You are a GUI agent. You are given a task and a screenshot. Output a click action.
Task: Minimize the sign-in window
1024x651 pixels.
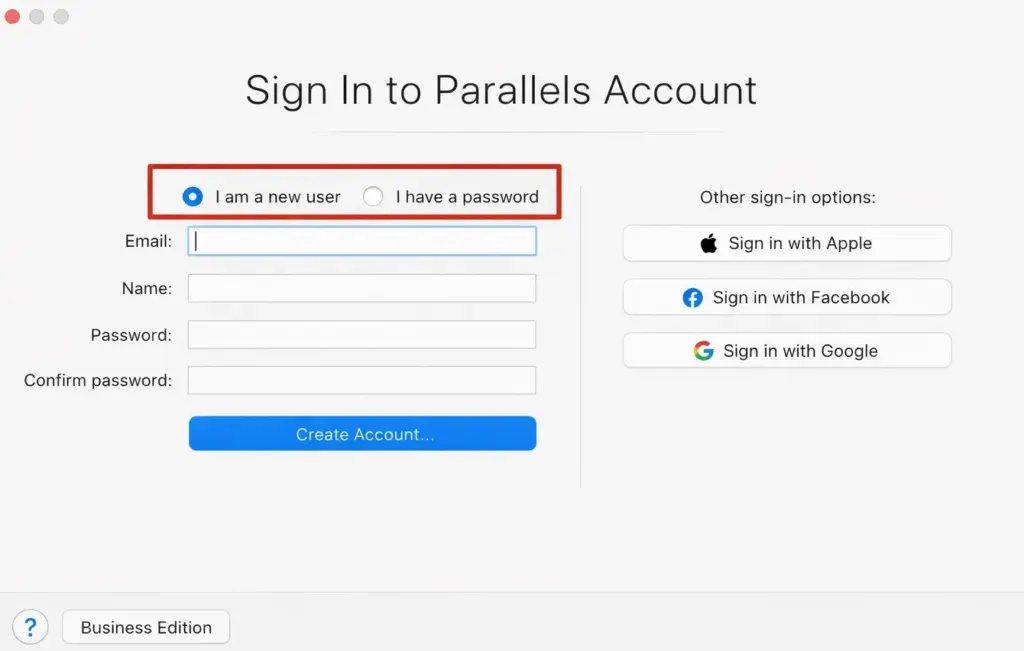click(x=36, y=16)
